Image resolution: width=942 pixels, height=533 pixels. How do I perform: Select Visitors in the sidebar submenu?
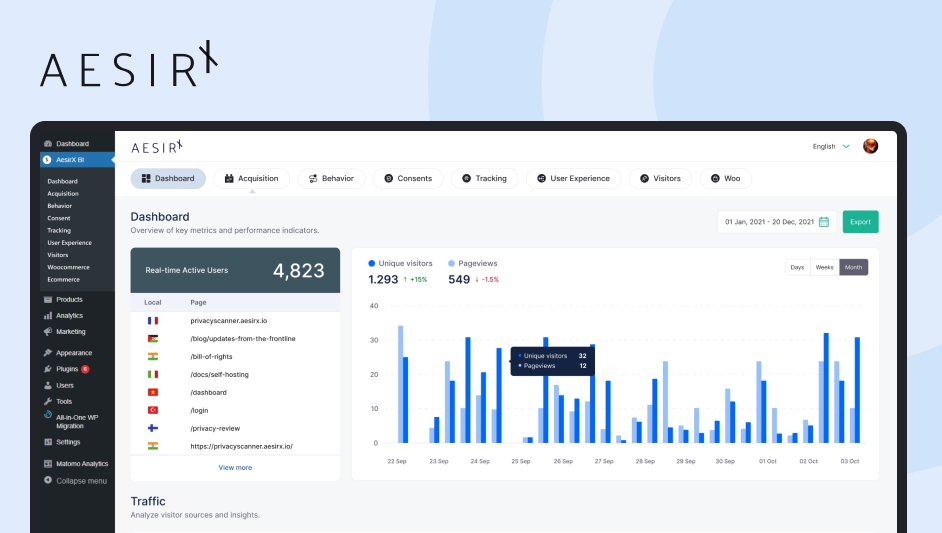tap(58, 255)
